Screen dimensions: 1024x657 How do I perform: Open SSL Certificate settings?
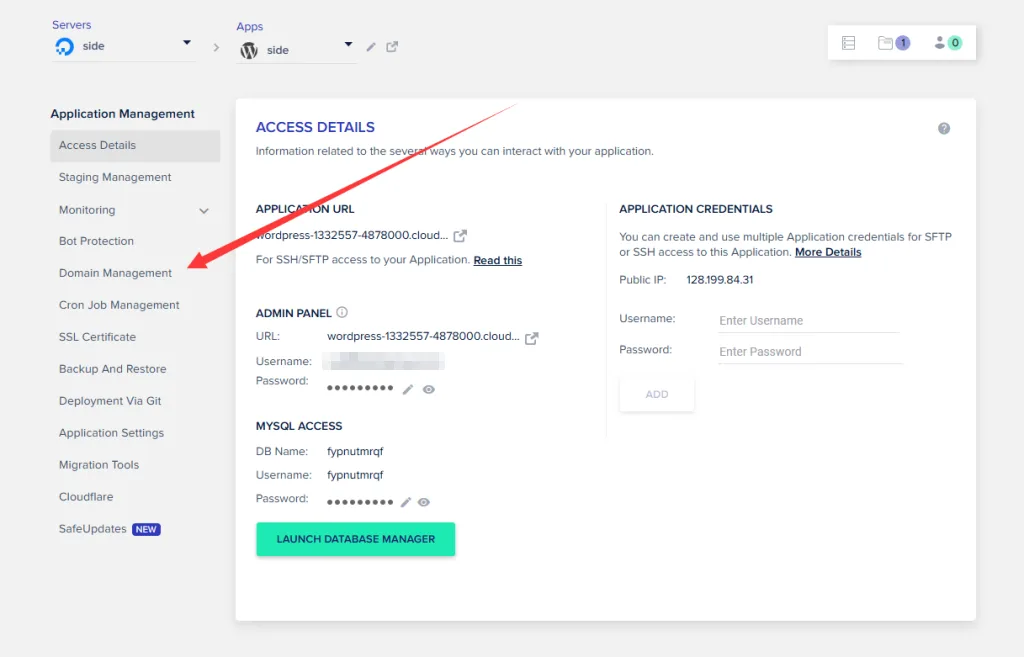coord(97,338)
